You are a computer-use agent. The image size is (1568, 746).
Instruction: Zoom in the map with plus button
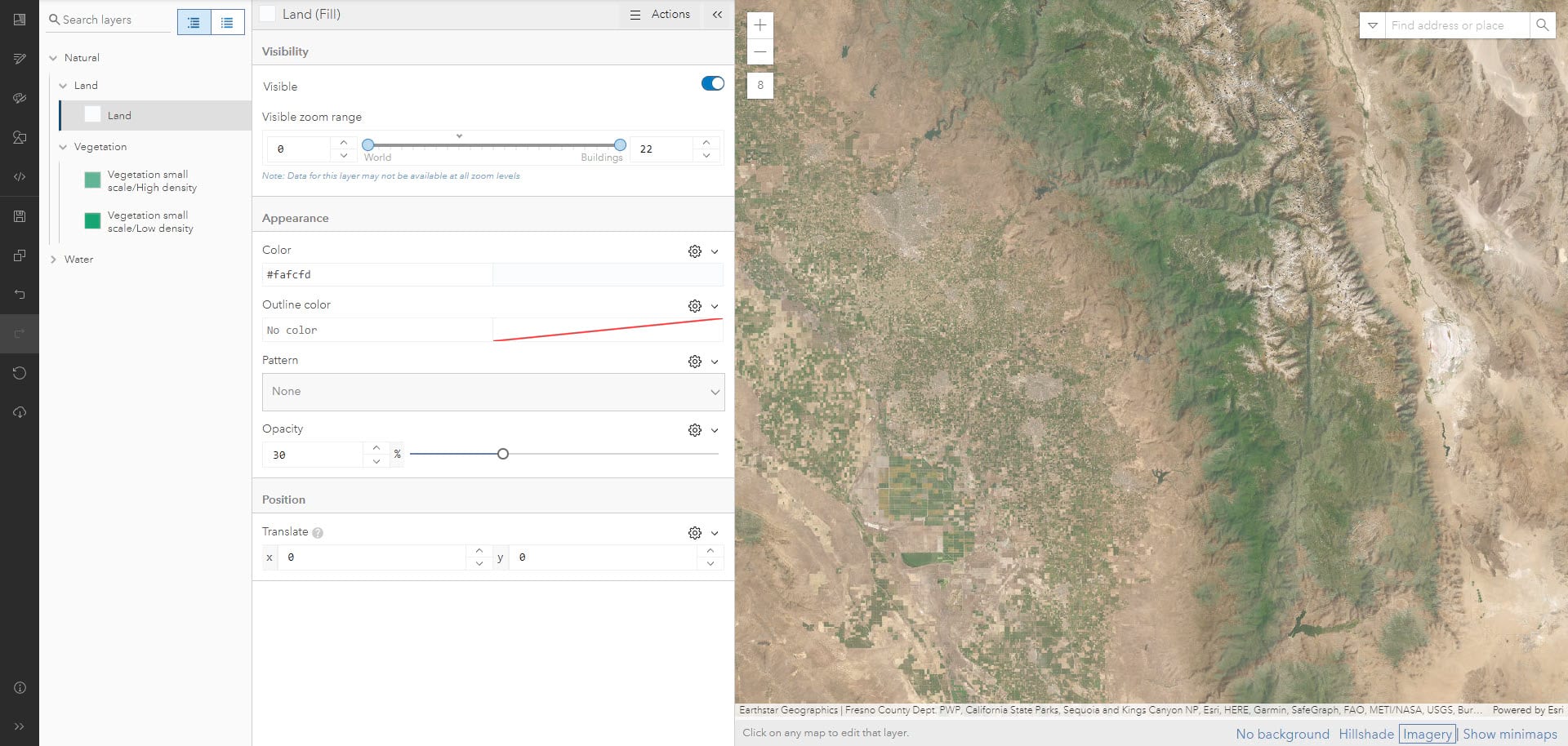coord(760,25)
